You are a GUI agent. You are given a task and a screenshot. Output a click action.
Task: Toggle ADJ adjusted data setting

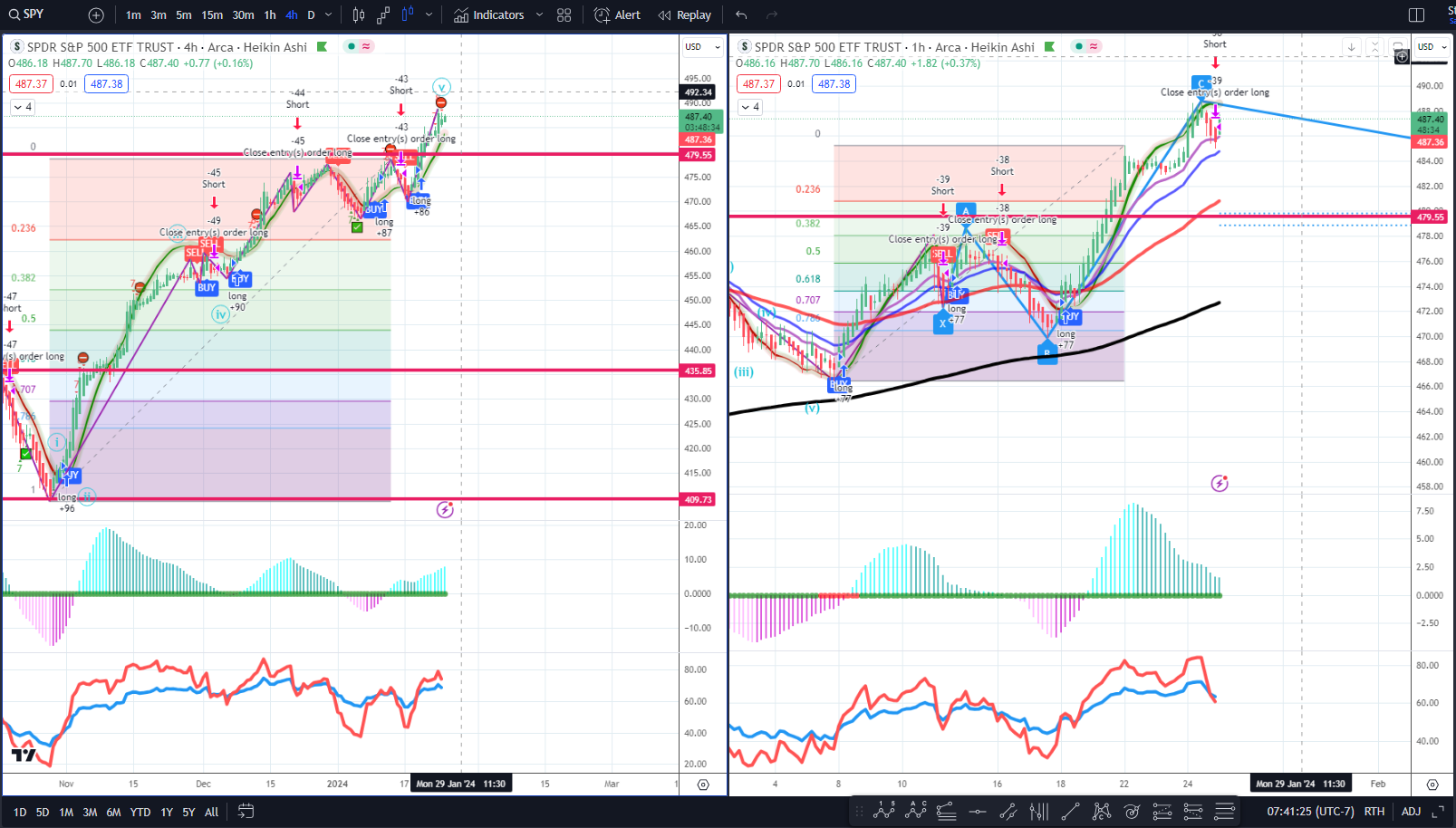click(x=1411, y=812)
